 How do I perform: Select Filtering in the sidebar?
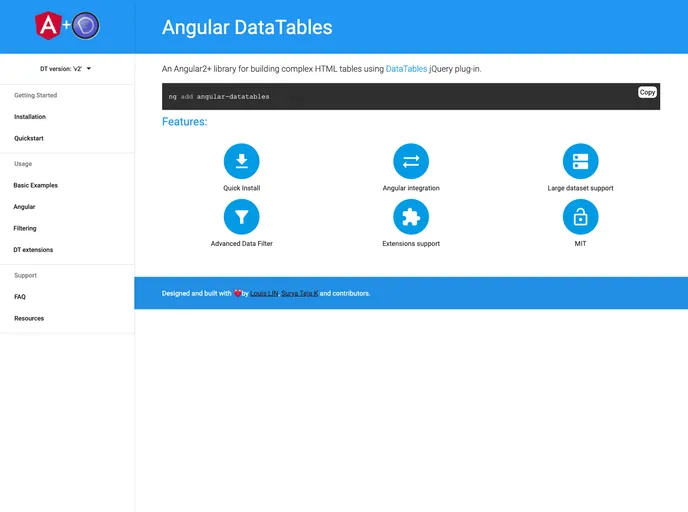click(25, 228)
